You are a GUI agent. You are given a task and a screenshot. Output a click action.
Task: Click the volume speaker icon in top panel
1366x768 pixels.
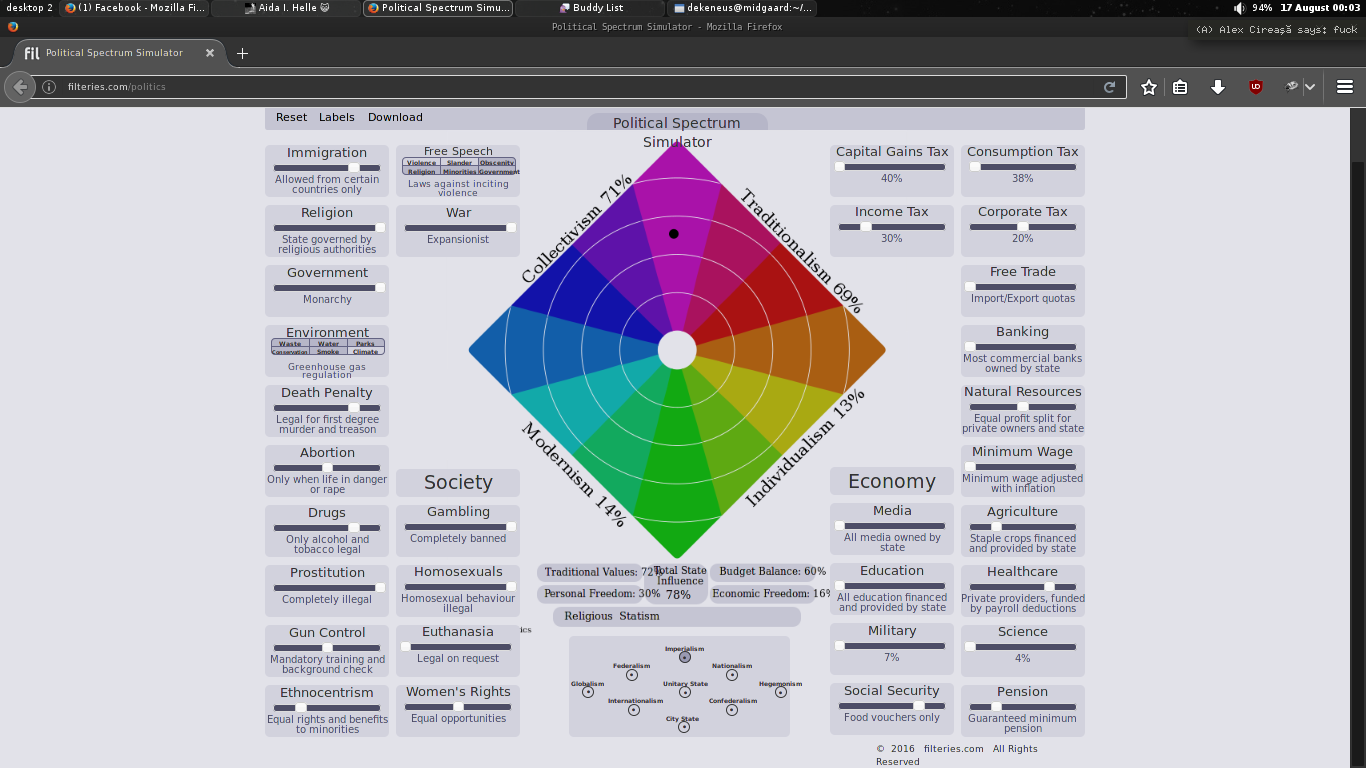[1239, 8]
